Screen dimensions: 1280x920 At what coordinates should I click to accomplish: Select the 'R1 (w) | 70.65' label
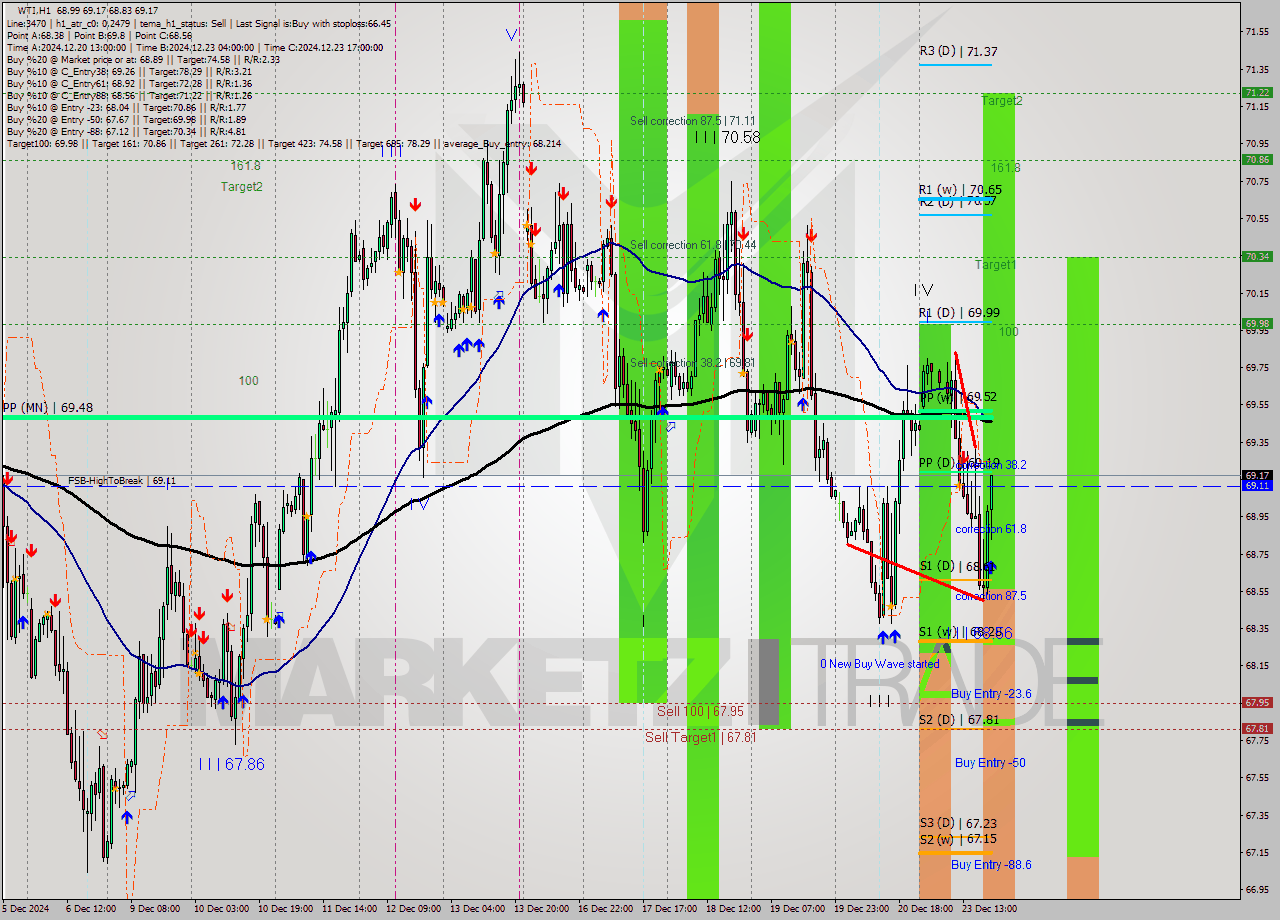point(960,190)
